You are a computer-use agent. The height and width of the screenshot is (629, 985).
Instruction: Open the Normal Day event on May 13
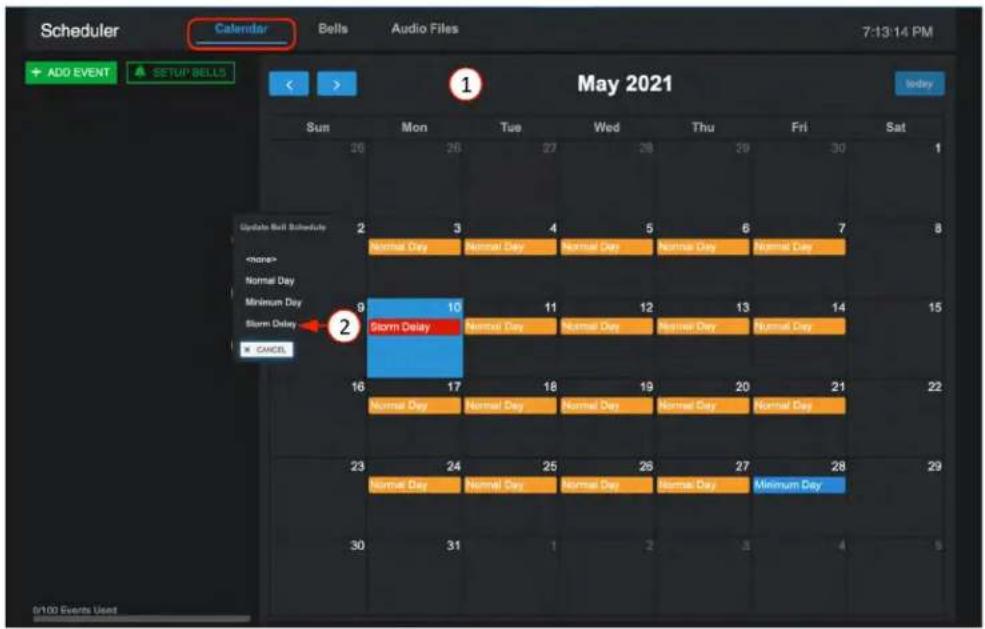coord(703,327)
